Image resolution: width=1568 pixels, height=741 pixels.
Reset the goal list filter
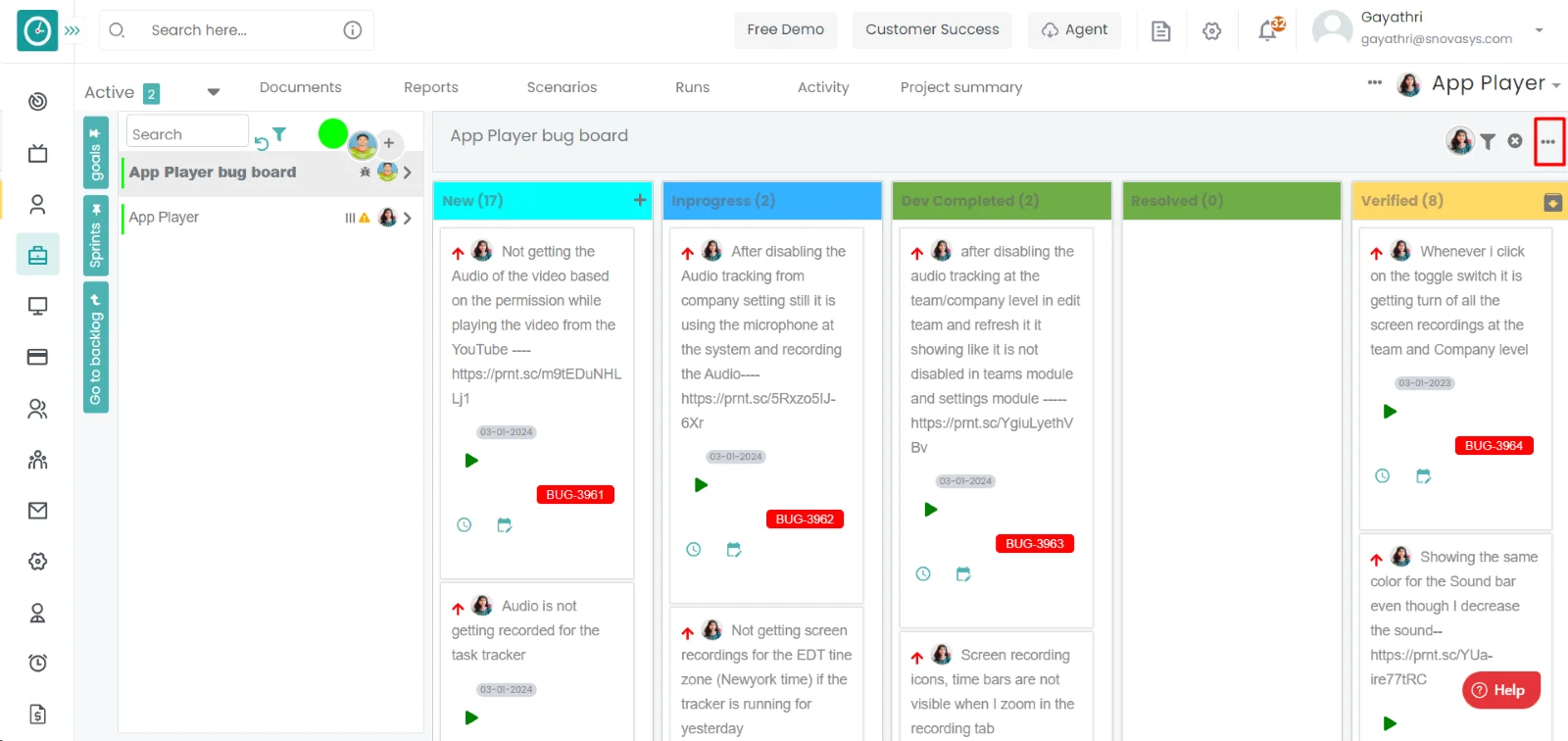point(262,144)
